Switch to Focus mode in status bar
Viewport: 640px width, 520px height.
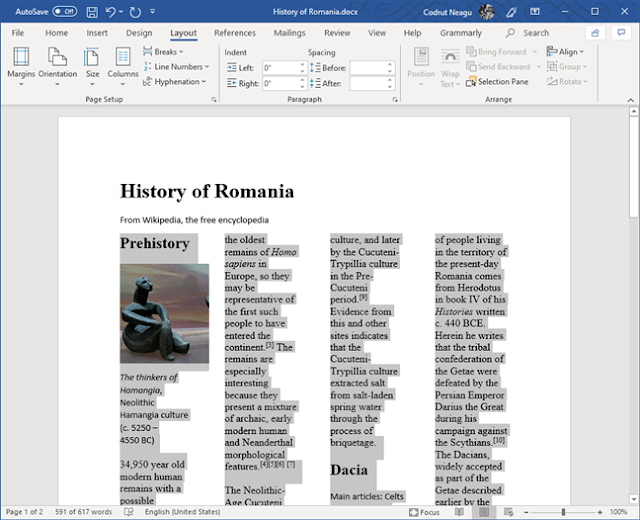click(x=422, y=512)
